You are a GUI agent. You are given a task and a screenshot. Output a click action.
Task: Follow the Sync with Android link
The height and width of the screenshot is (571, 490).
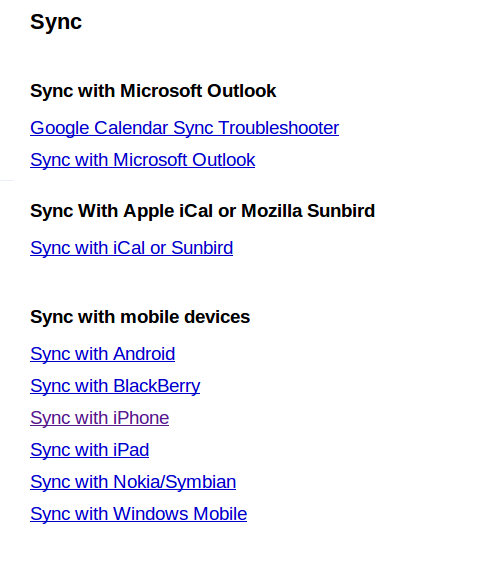(103, 354)
